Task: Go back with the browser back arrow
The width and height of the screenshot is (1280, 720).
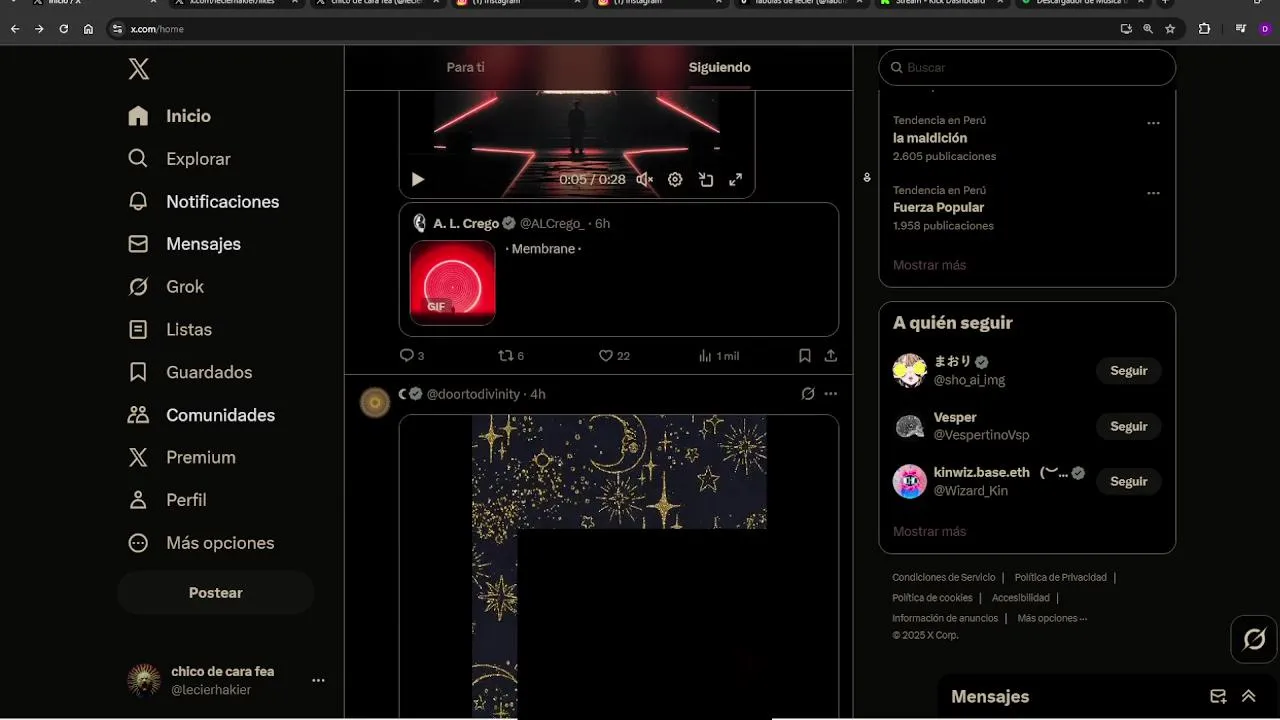Action: click(14, 29)
